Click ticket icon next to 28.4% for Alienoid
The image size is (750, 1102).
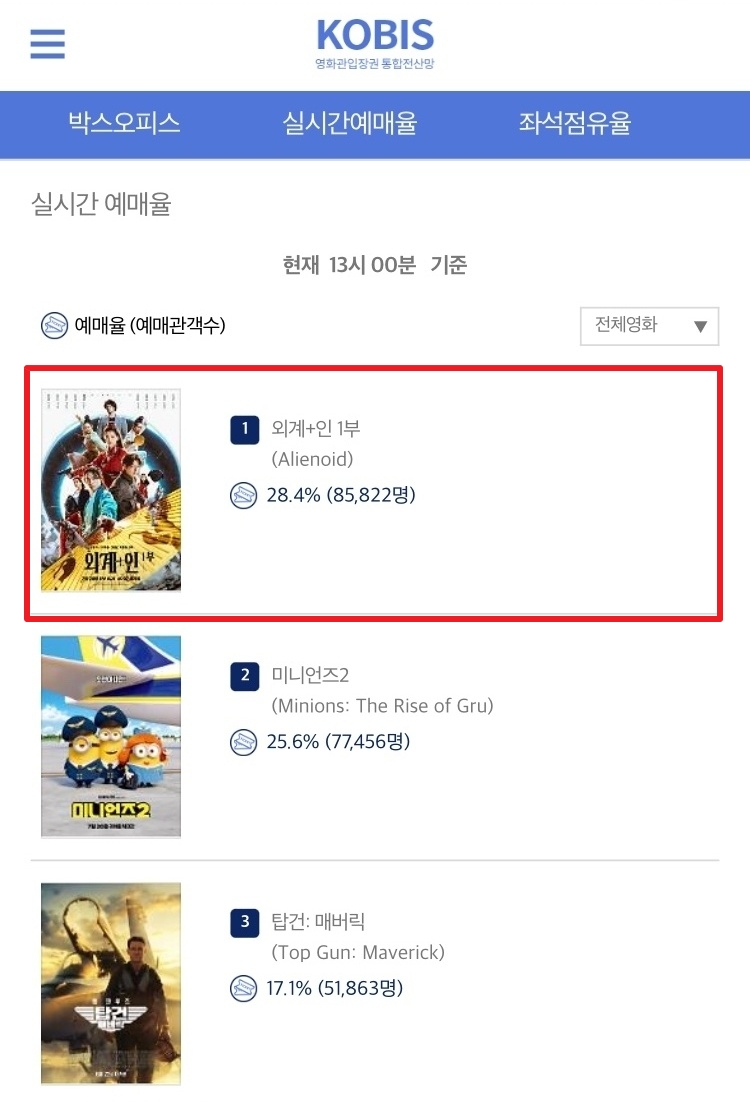pyautogui.click(x=243, y=495)
